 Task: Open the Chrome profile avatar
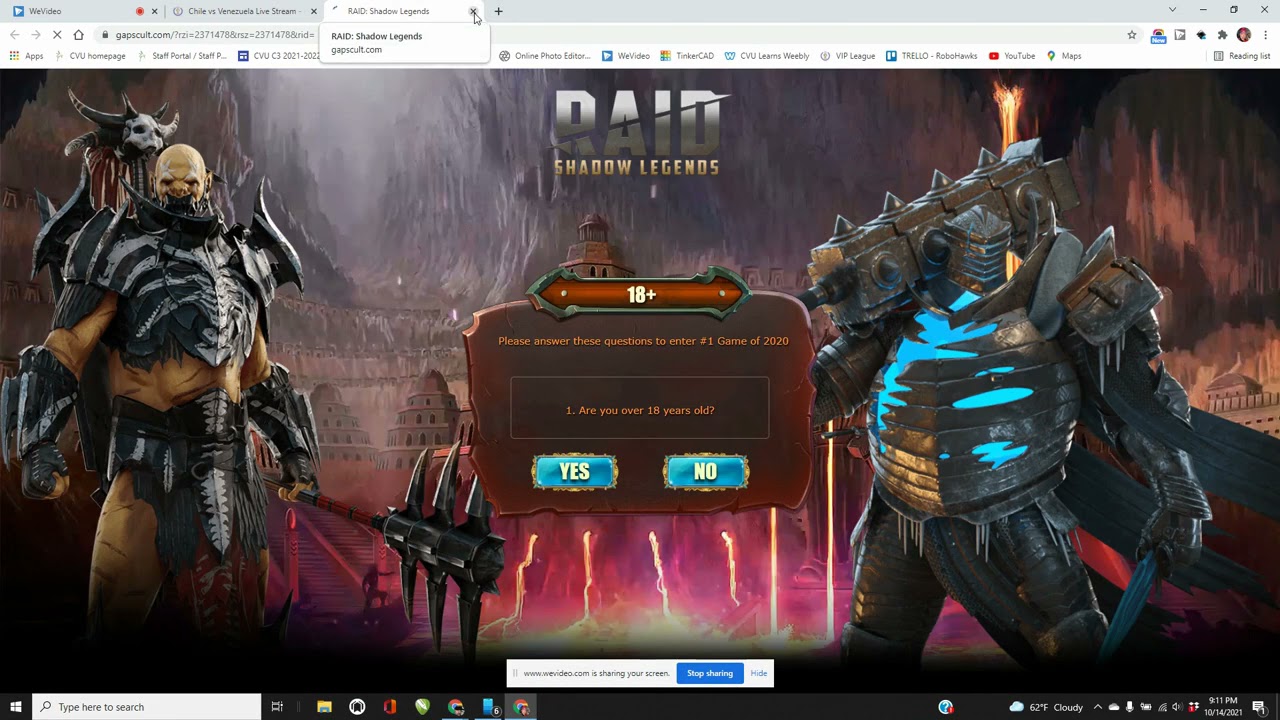click(x=1243, y=34)
